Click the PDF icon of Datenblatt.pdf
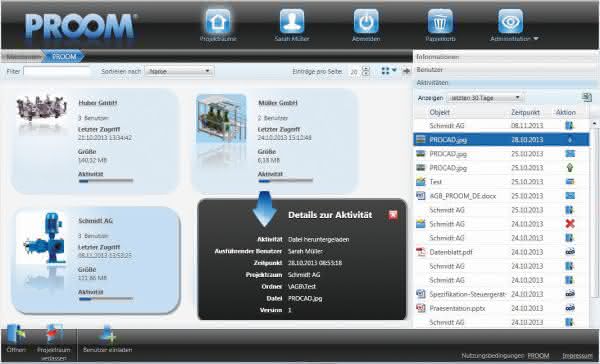Screen dimensions: 600x364 pos(421,252)
